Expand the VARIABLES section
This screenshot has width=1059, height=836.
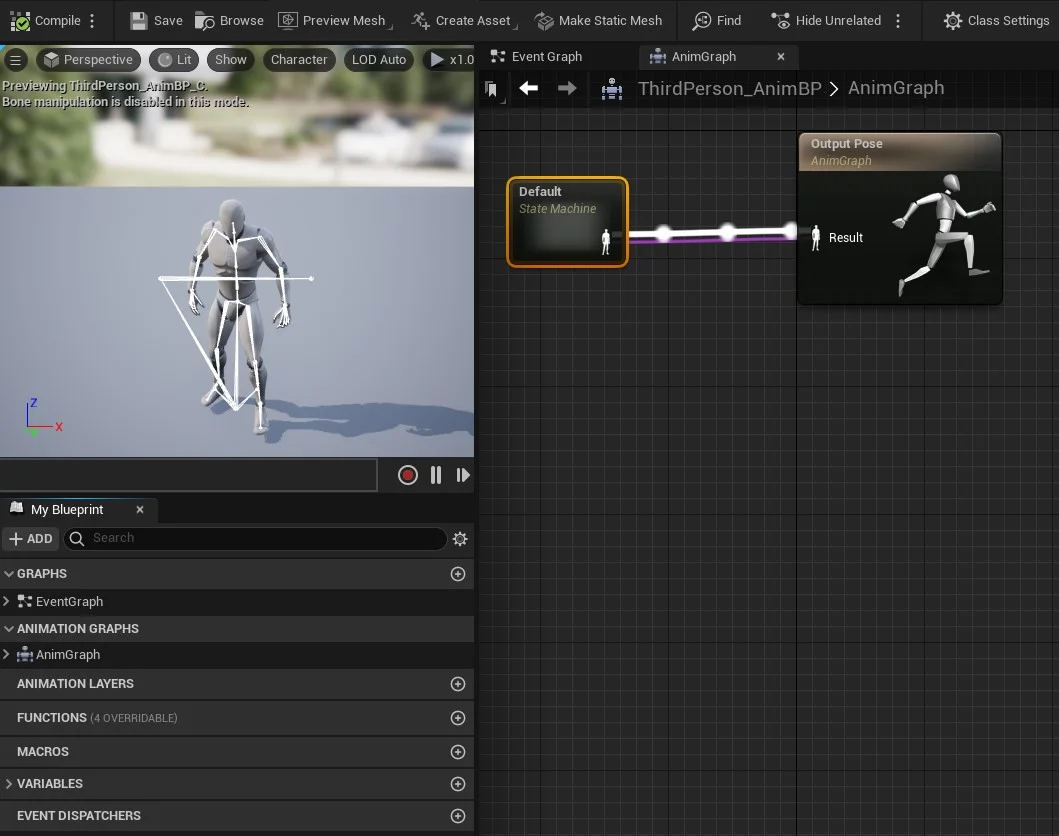[x=9, y=784]
